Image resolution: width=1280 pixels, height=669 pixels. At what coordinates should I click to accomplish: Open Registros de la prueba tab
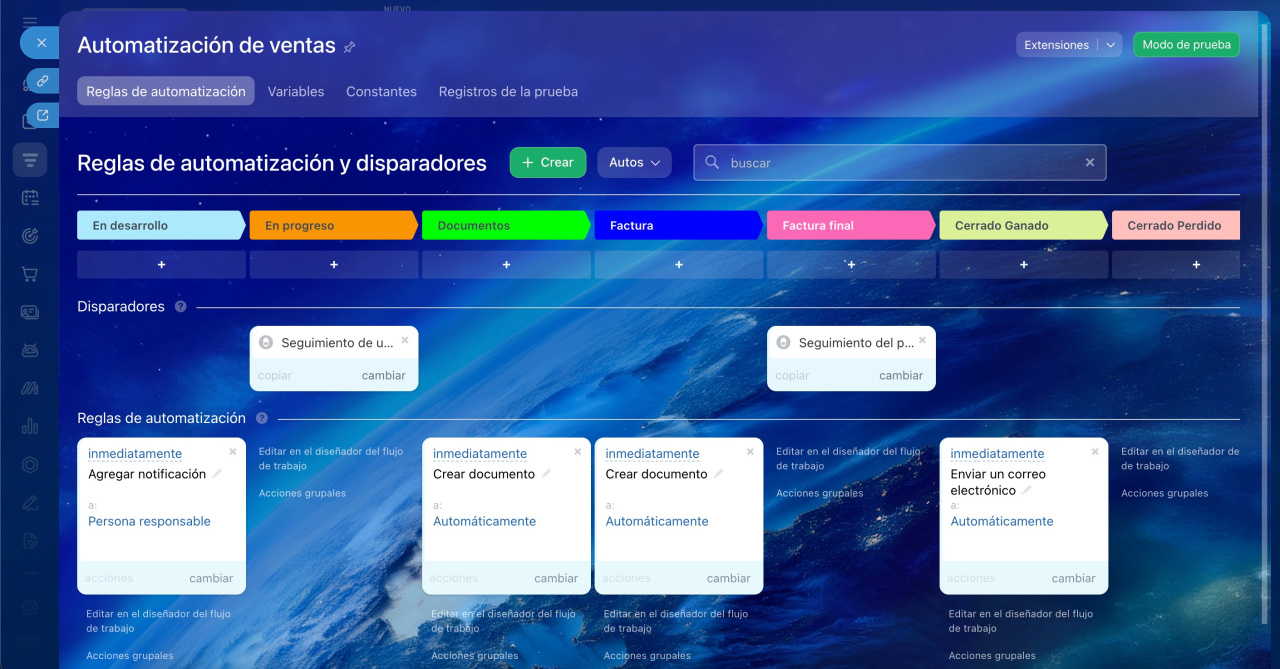(x=508, y=91)
